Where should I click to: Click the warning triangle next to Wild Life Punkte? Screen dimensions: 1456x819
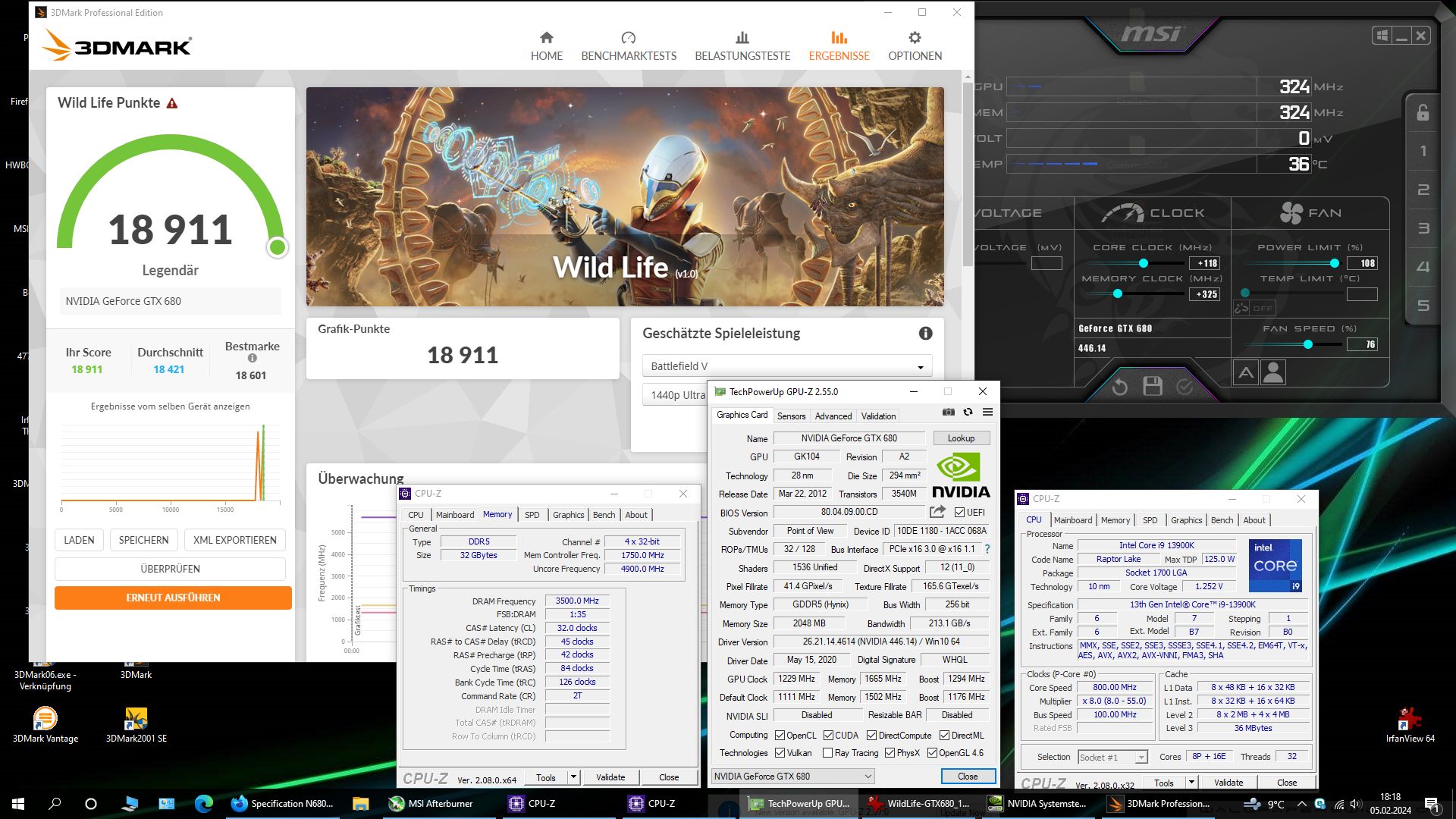coord(172,103)
